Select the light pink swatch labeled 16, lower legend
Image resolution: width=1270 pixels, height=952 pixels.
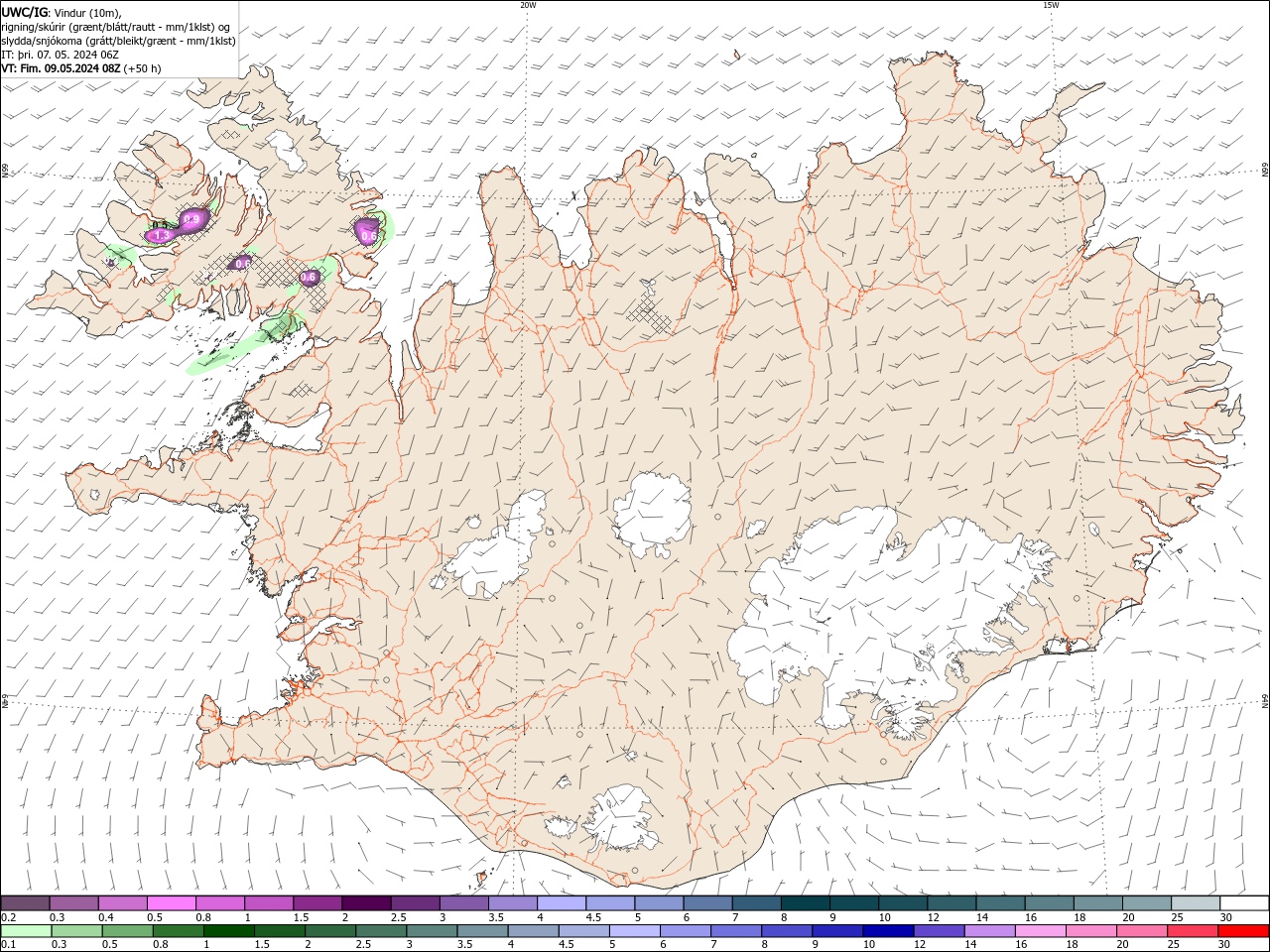coord(1040,931)
